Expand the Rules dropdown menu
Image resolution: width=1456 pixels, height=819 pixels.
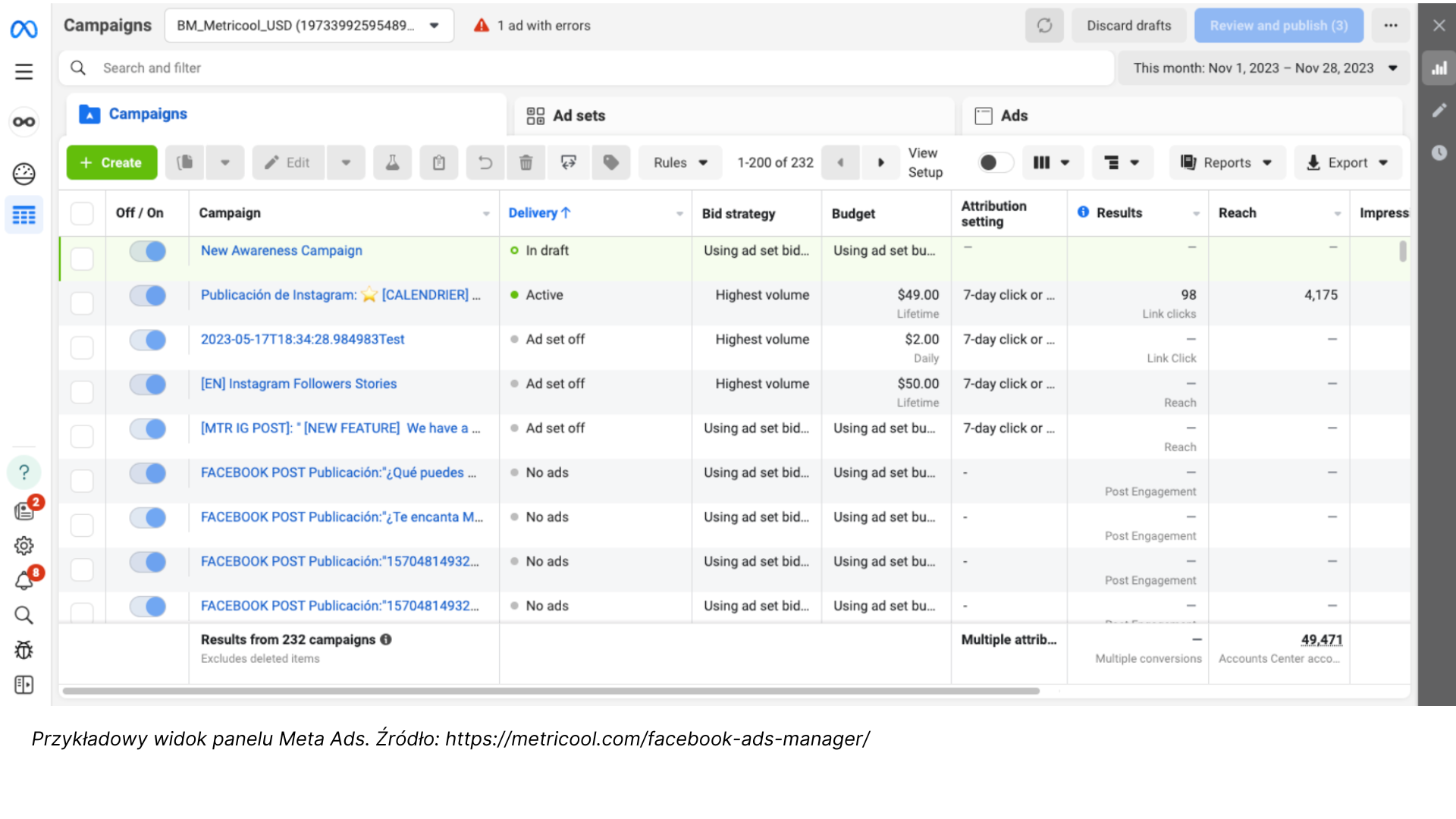pyautogui.click(x=680, y=162)
